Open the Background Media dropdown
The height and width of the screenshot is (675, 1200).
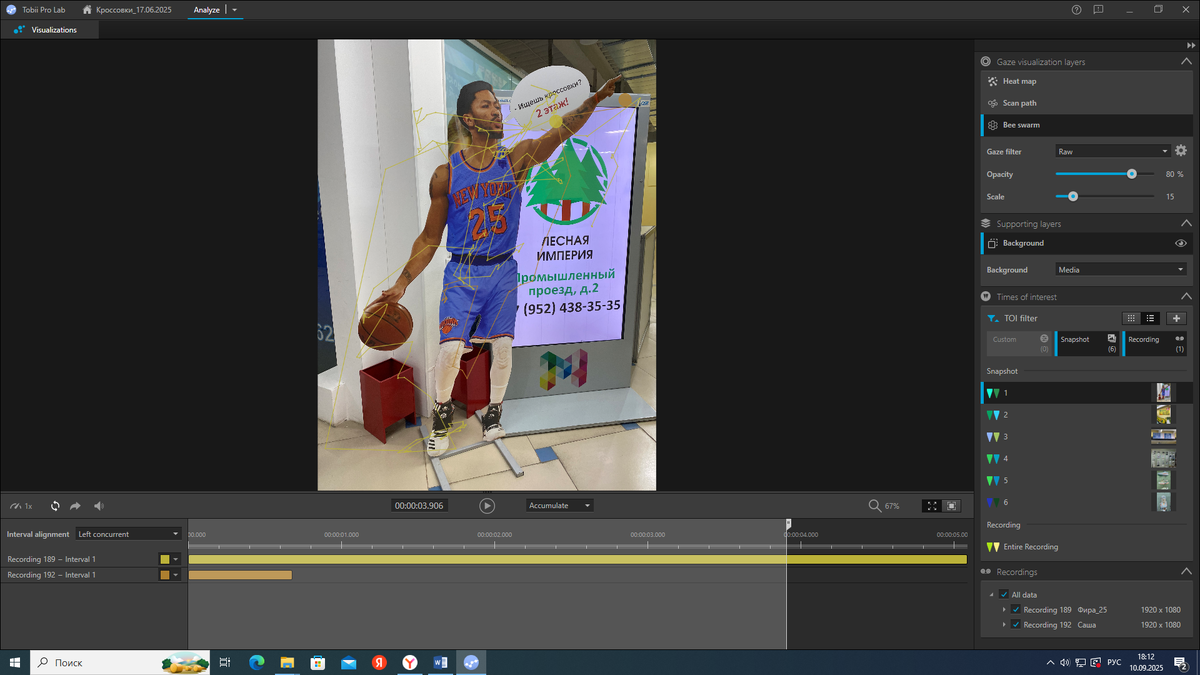coord(1121,269)
